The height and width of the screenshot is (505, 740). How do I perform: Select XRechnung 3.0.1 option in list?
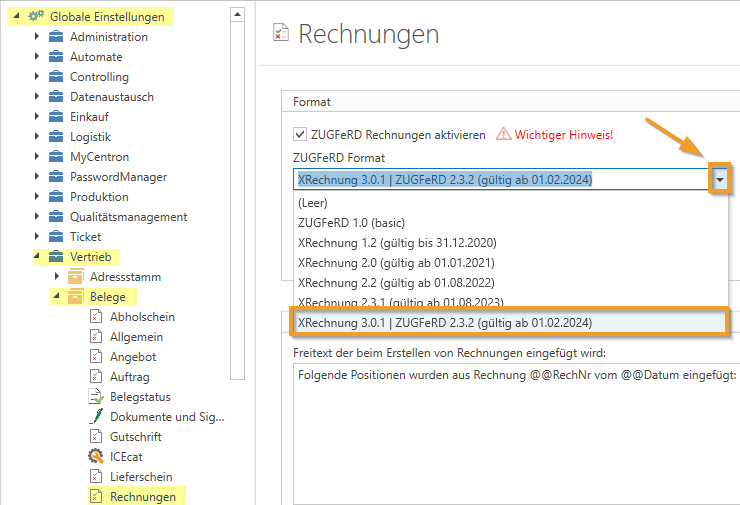click(445, 322)
